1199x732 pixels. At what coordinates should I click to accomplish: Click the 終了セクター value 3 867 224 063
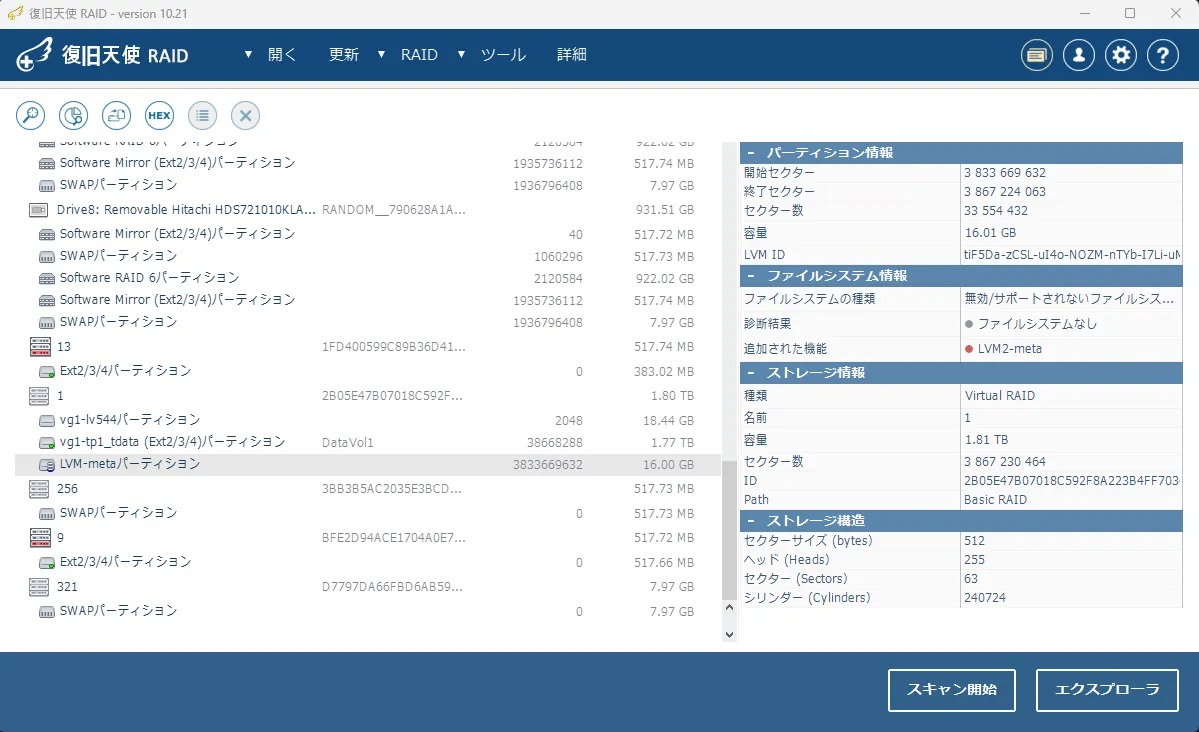click(1005, 192)
